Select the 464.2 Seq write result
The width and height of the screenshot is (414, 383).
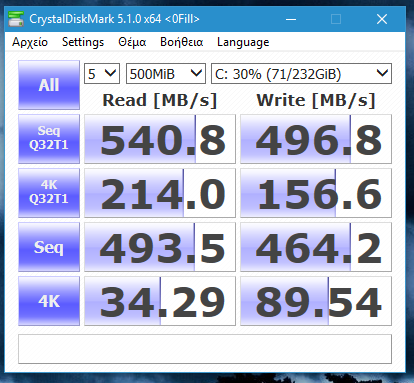point(316,247)
